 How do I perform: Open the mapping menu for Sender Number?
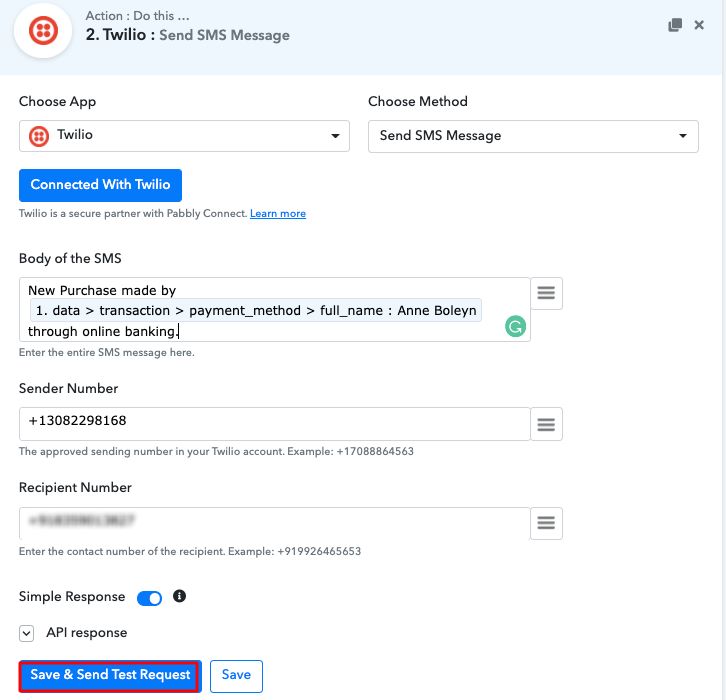(546, 424)
